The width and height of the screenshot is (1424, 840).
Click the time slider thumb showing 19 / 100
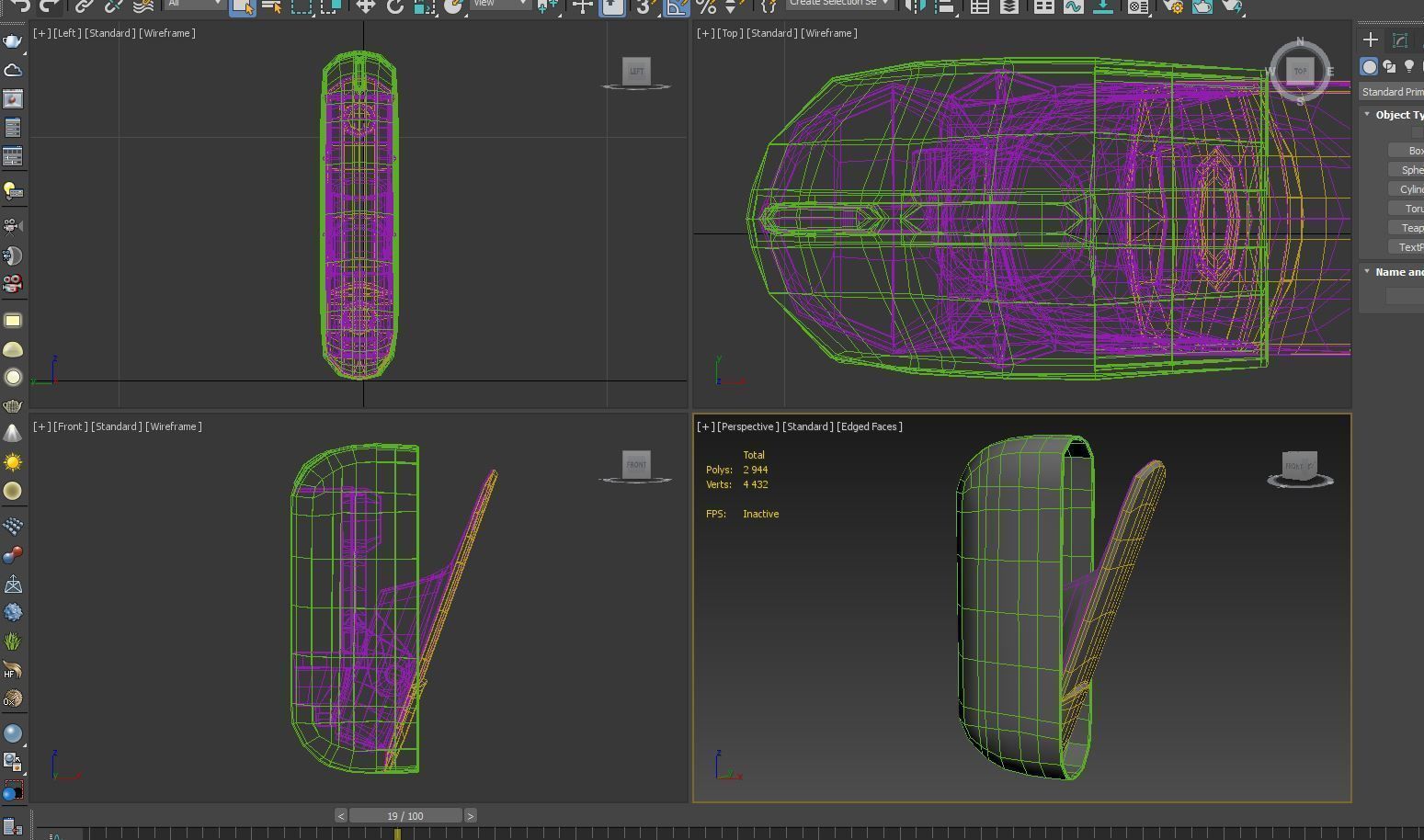point(405,816)
